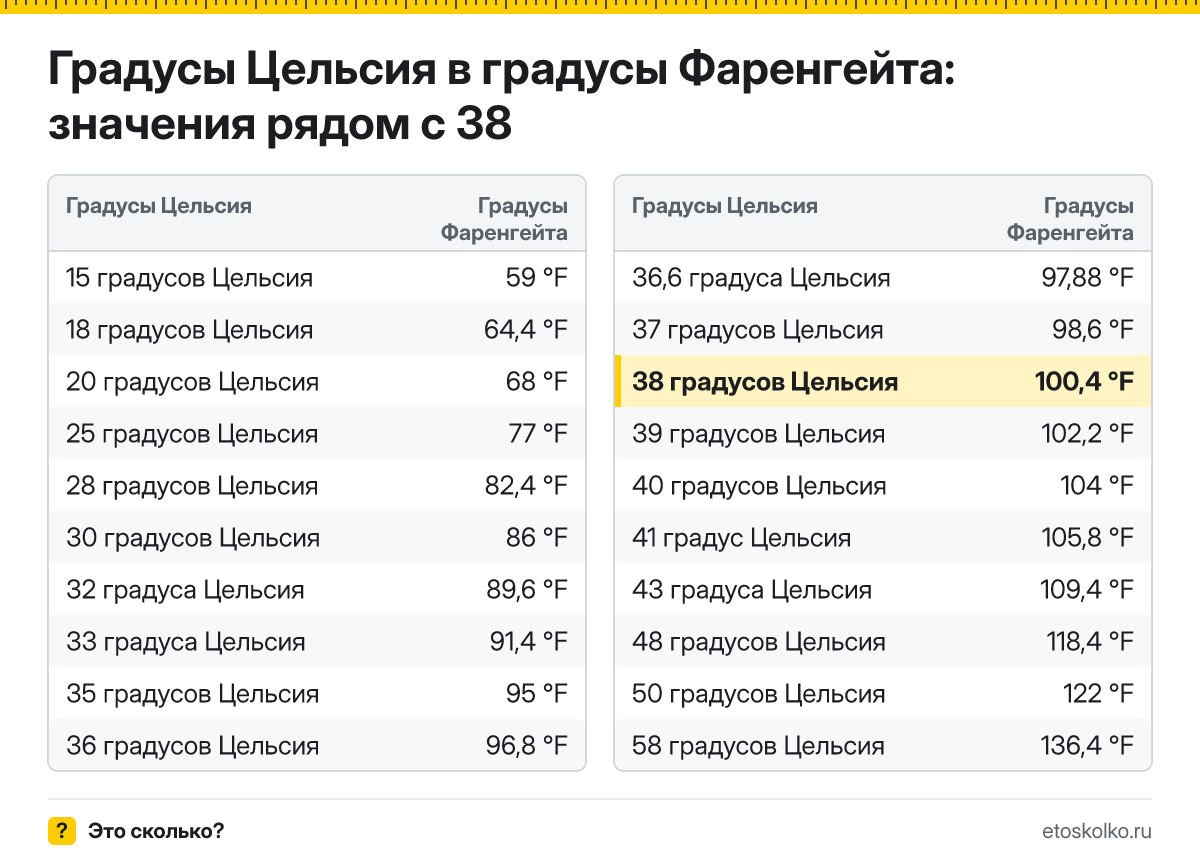Image resolution: width=1200 pixels, height=863 pixels.
Task: Click the '97,88 °F' value
Action: pyautogui.click(x=1088, y=278)
